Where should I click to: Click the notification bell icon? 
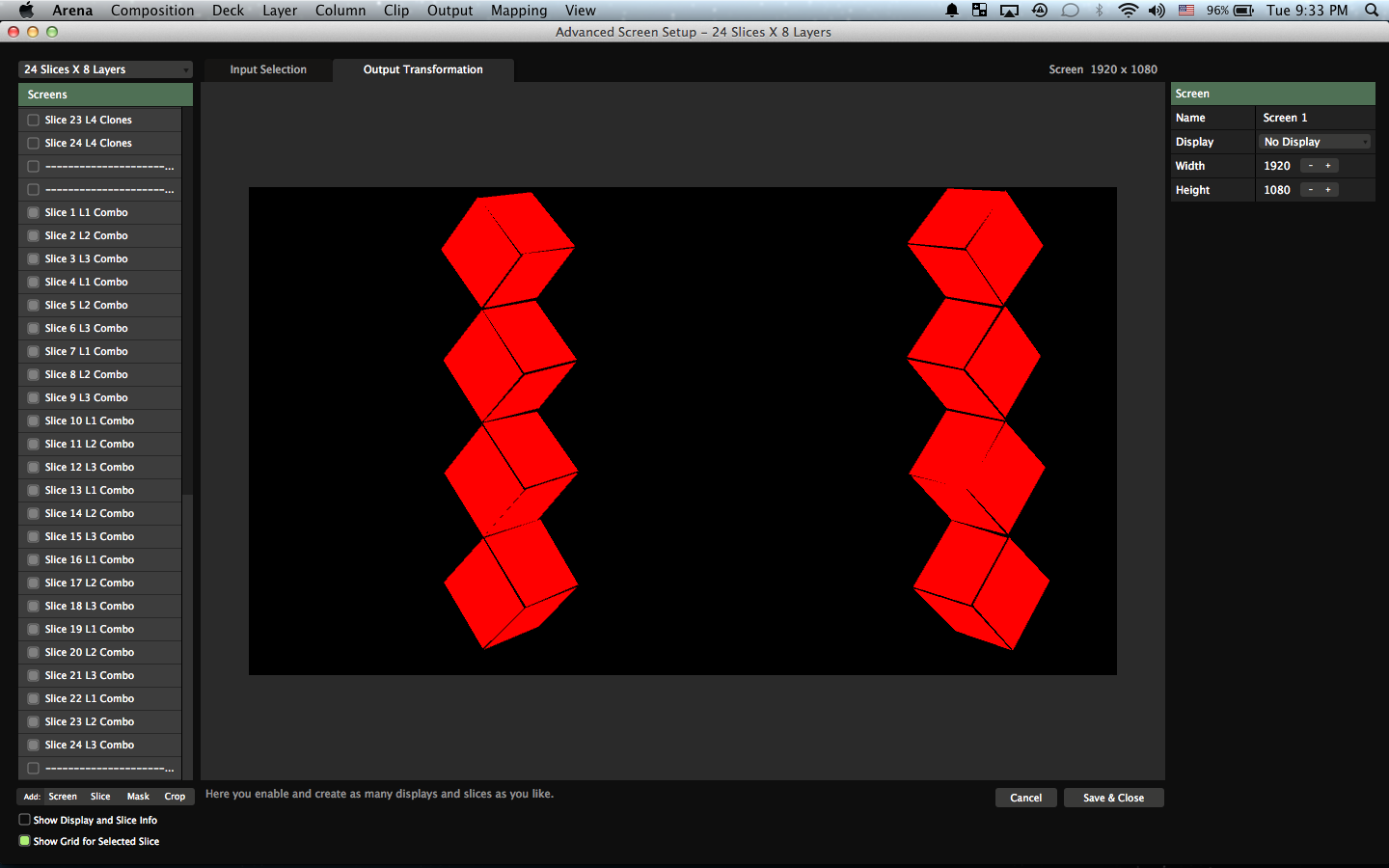coord(952,11)
